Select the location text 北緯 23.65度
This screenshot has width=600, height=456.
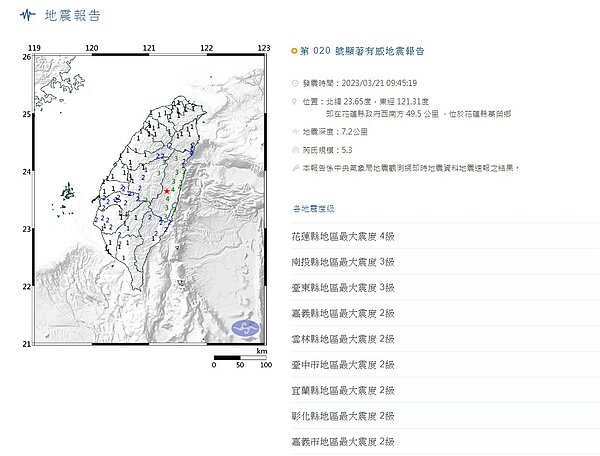pyautogui.click(x=348, y=101)
